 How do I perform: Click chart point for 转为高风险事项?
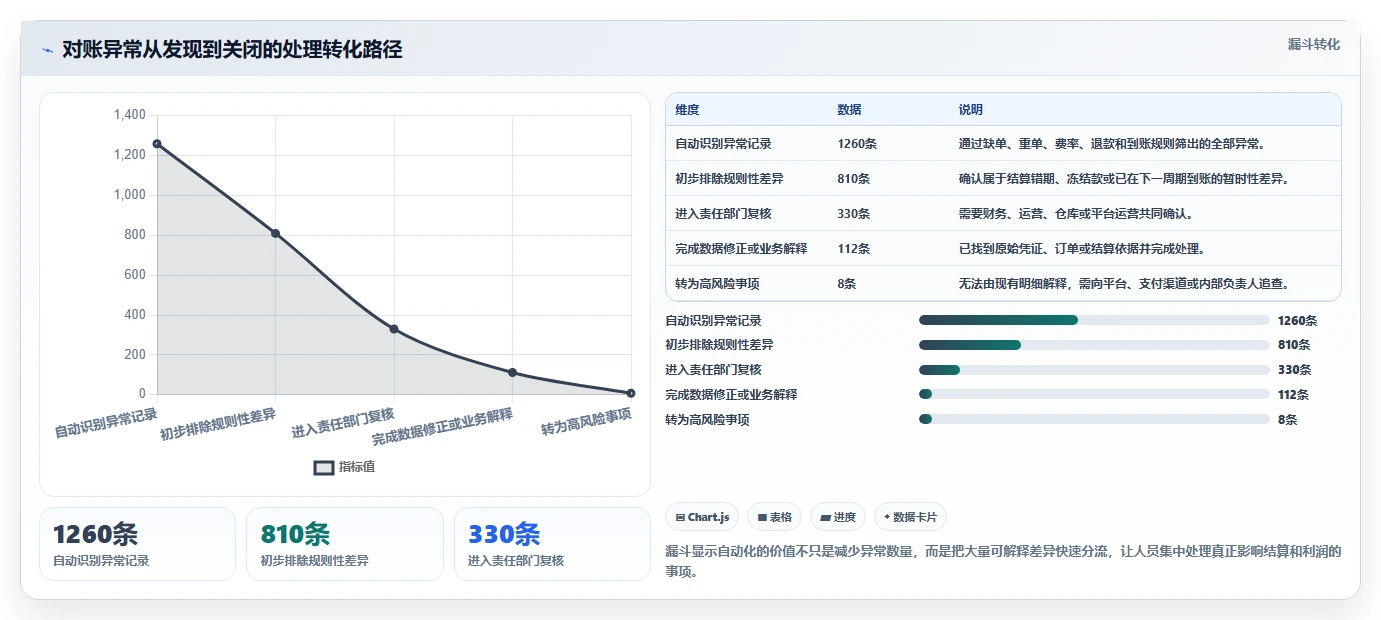tap(631, 393)
